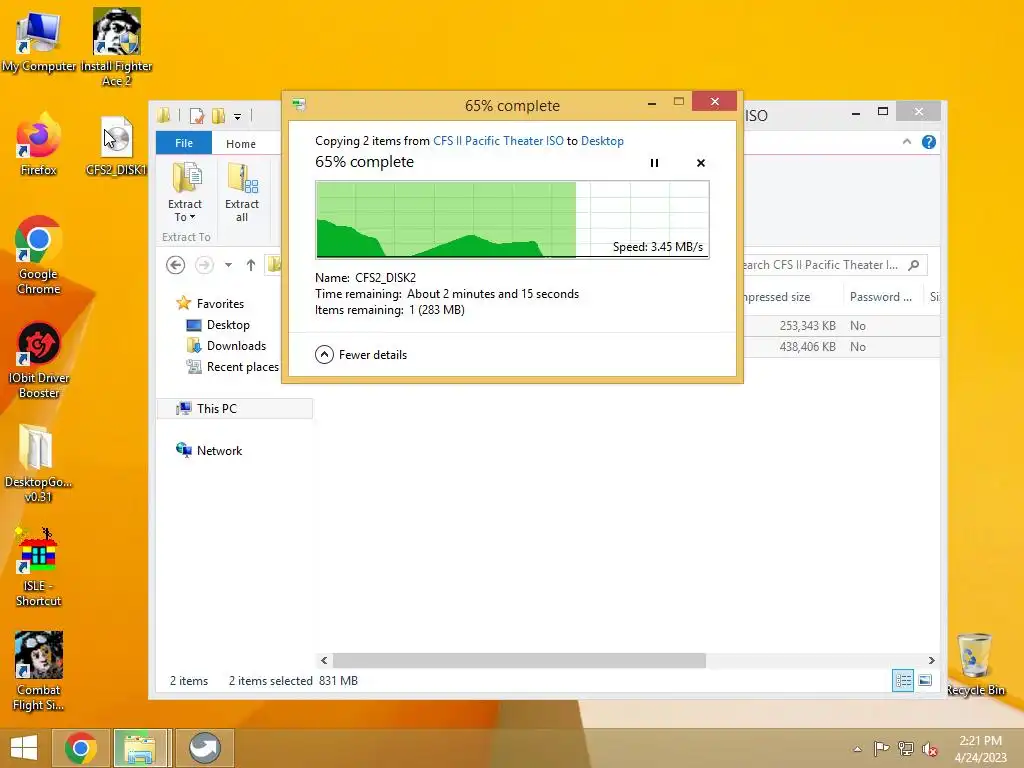The image size is (1024, 768).
Task: Open ISLE - Shortcut desktop icon
Action: click(38, 567)
